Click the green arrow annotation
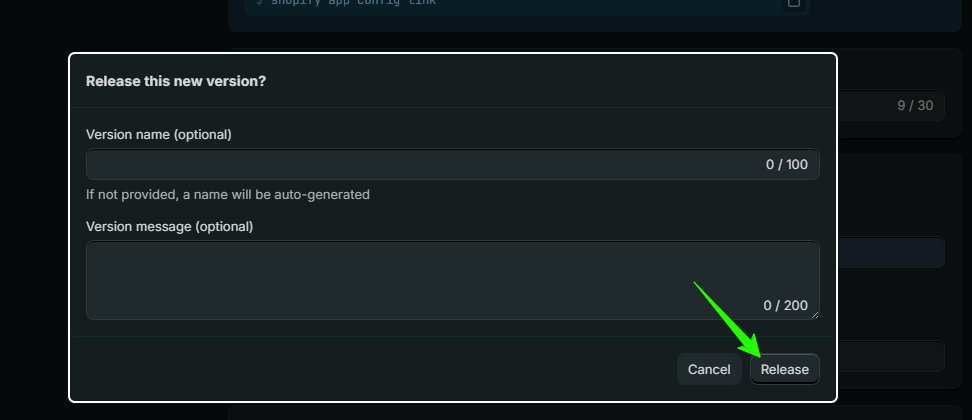Screen dimensions: 972x420 [x=727, y=320]
